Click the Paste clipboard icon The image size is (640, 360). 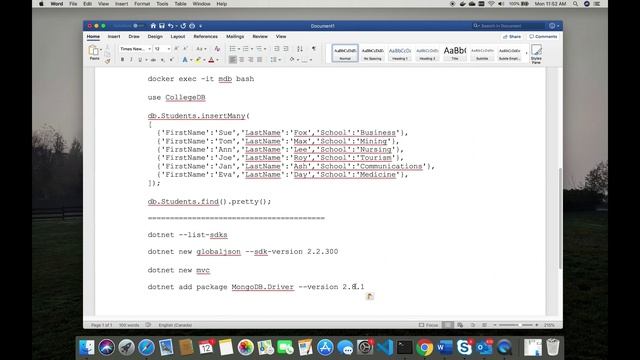tap(93, 51)
